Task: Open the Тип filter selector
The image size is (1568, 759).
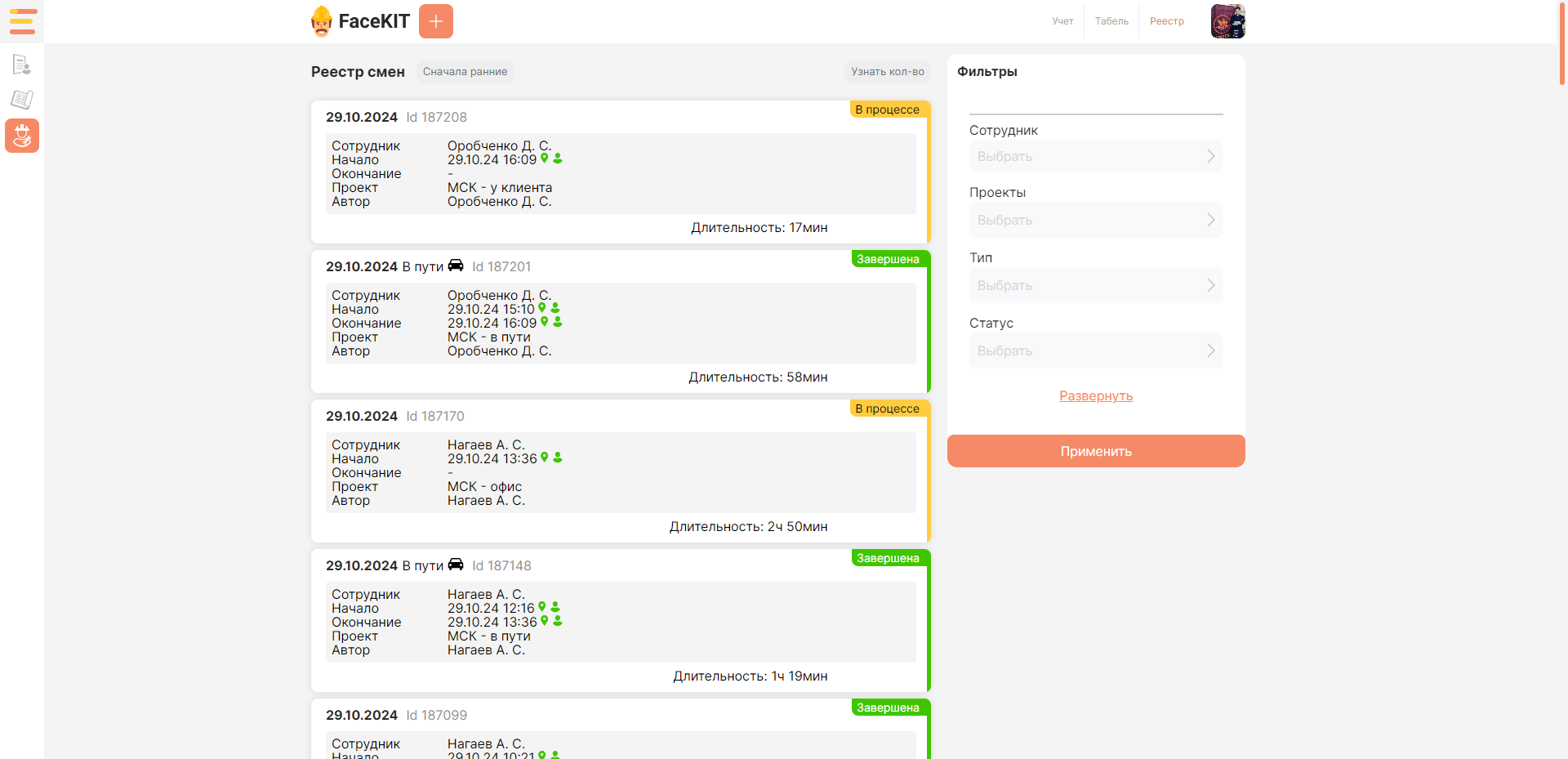Action: [1095, 285]
